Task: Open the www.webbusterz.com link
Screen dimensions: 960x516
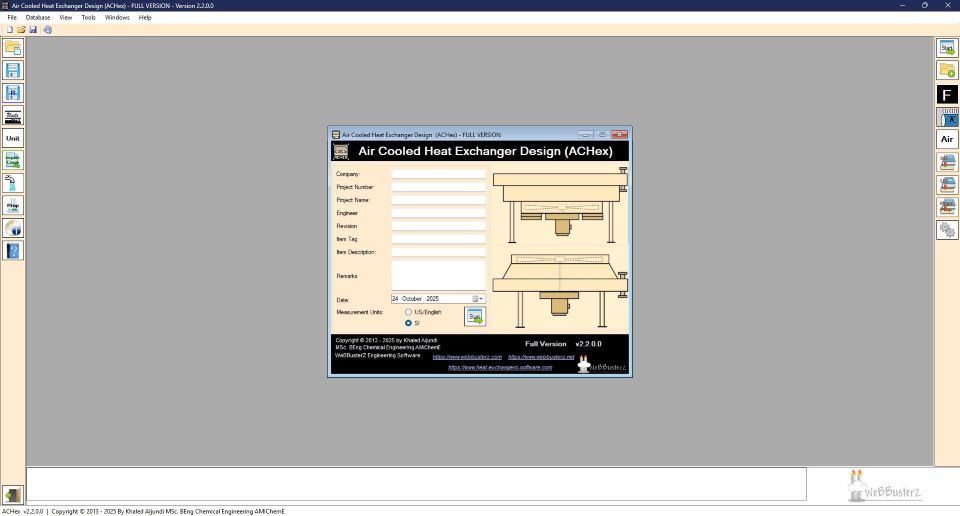Action: (467, 357)
